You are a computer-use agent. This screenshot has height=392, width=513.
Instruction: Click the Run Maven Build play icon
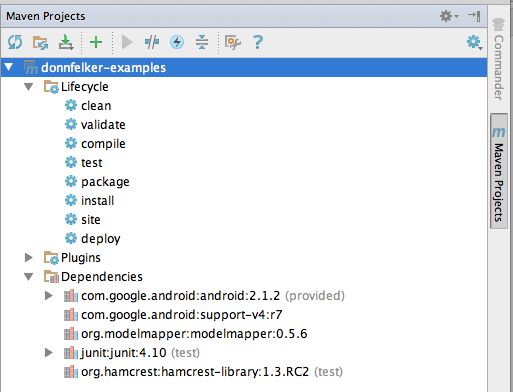point(127,42)
